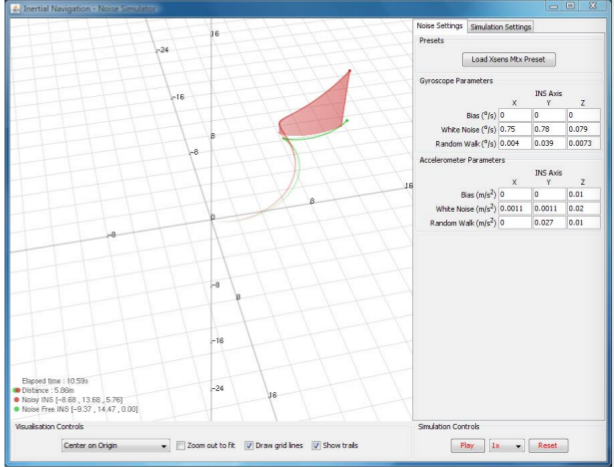Select the Noise Settings tab
Screen dimensions: 614x467
pos(439,26)
